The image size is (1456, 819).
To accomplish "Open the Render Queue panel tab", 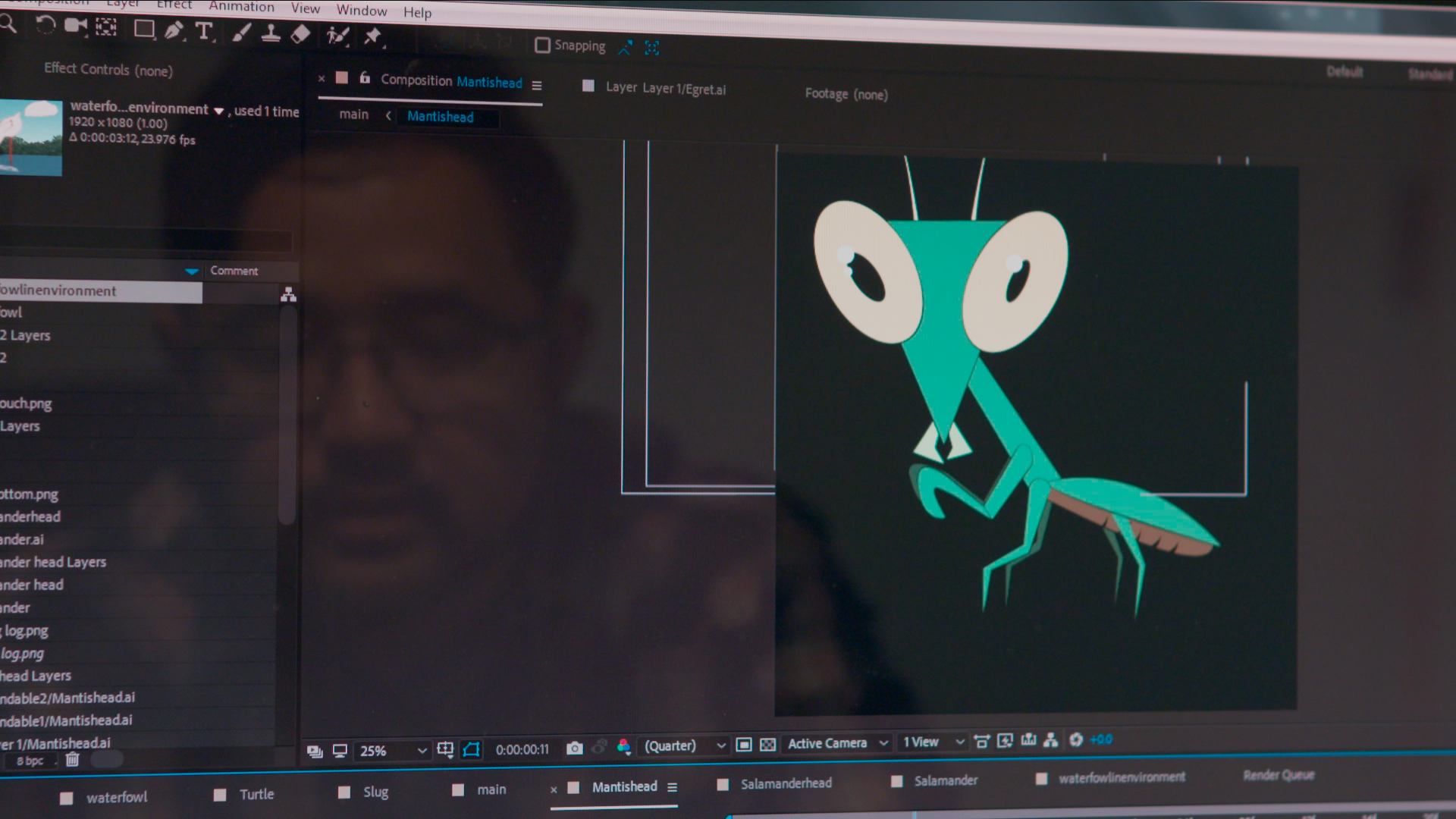I will (x=1279, y=775).
